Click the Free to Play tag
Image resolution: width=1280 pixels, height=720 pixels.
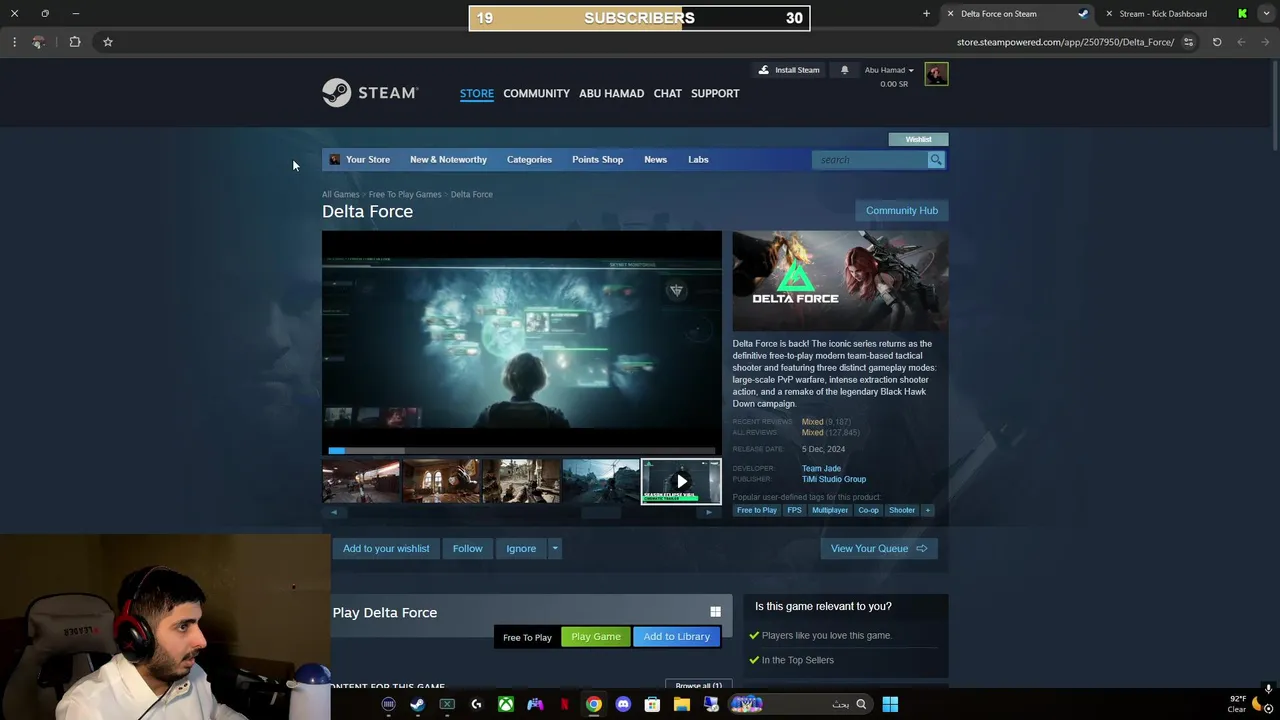coord(757,510)
